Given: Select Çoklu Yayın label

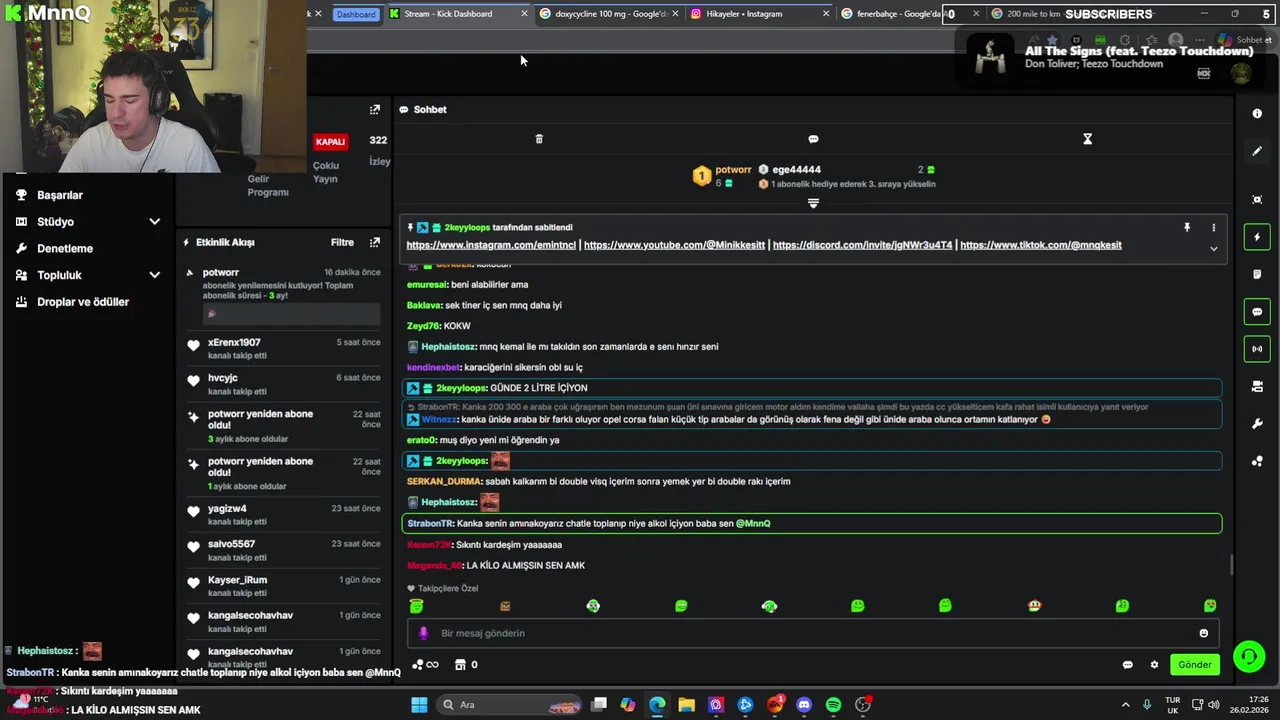Looking at the screenshot, I should [326, 172].
